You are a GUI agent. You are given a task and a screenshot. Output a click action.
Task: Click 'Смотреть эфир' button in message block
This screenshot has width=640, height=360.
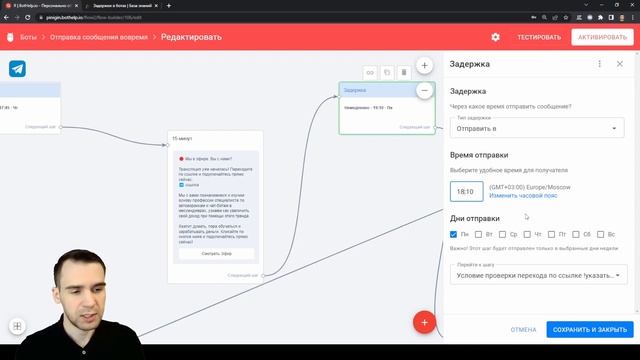[x=216, y=253]
